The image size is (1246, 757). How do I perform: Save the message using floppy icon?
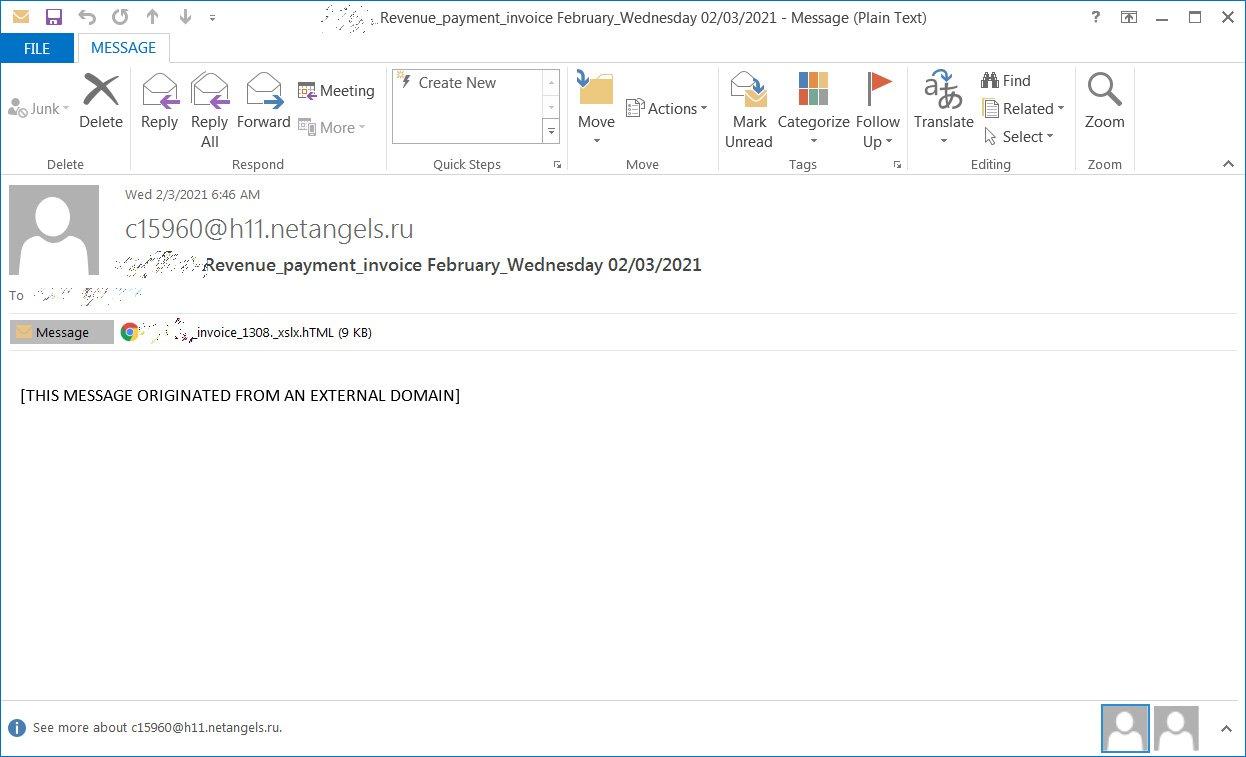(x=54, y=17)
